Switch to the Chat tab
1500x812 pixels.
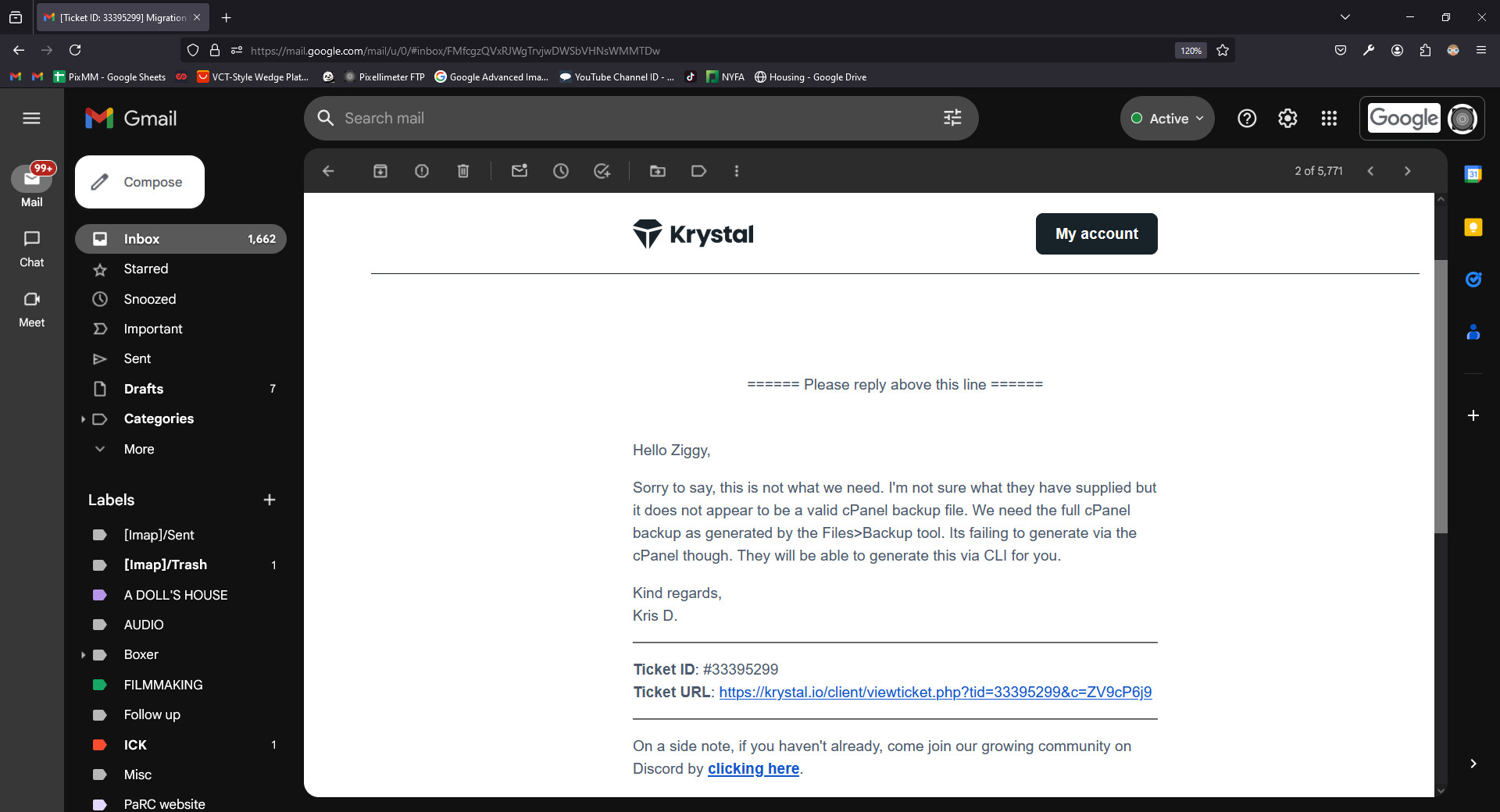pyautogui.click(x=32, y=249)
